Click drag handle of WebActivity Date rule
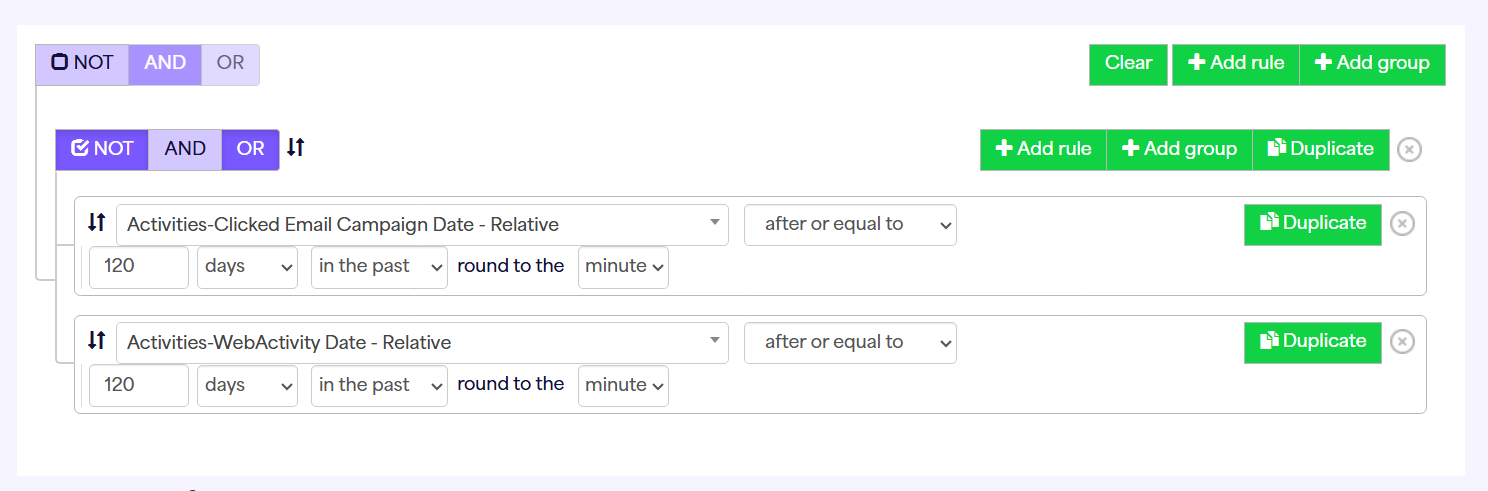 tap(97, 340)
